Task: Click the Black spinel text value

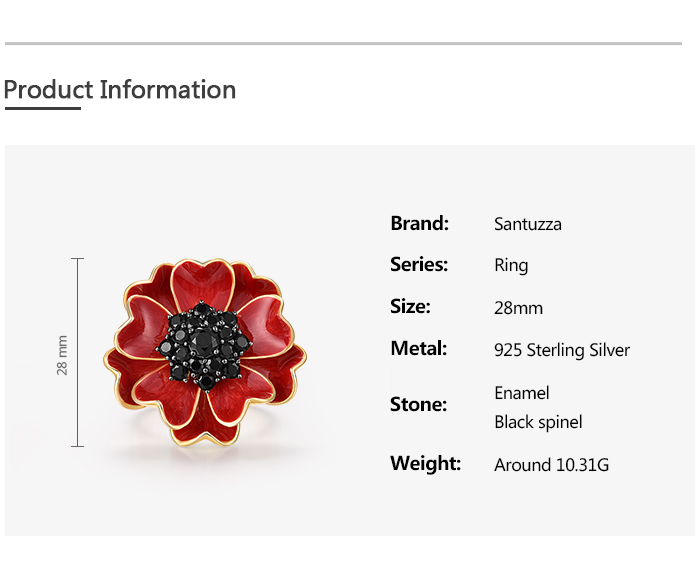Action: (538, 422)
